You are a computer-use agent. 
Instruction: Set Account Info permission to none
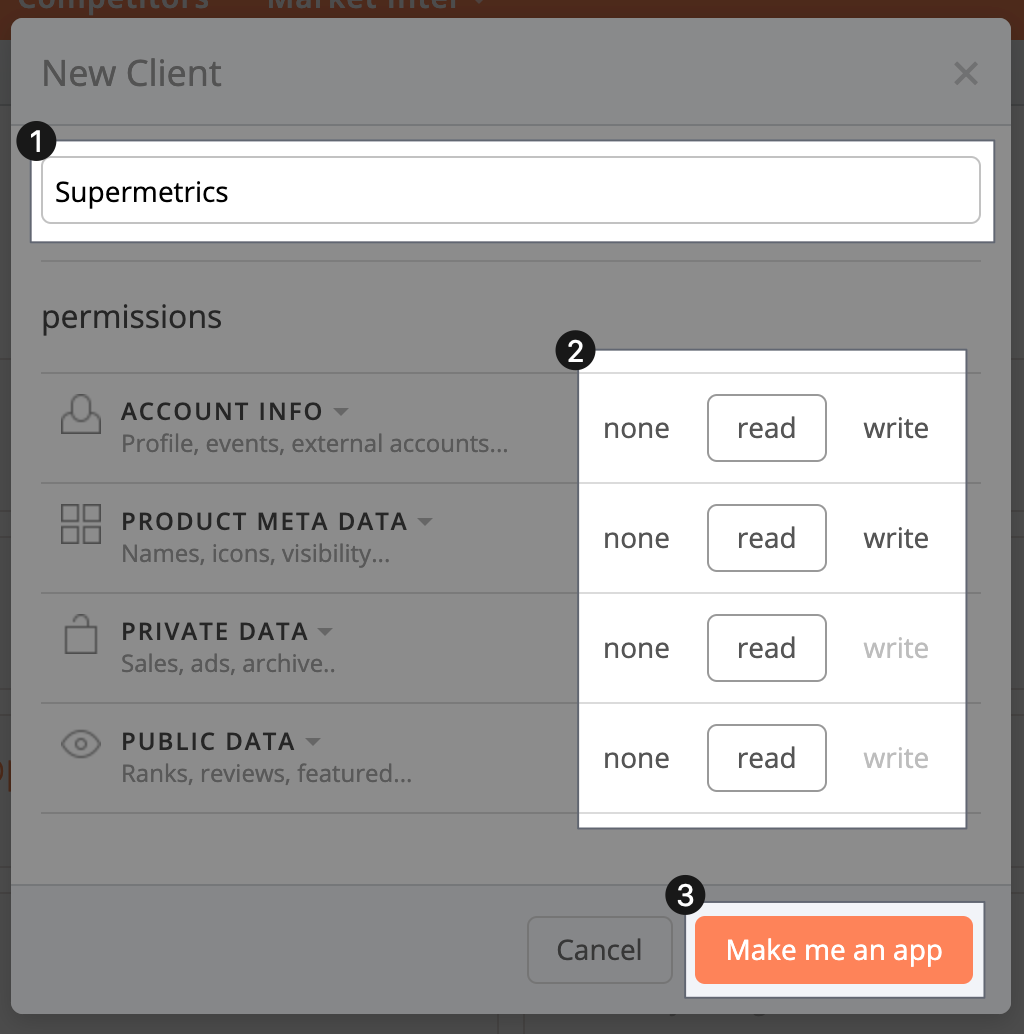coord(636,429)
